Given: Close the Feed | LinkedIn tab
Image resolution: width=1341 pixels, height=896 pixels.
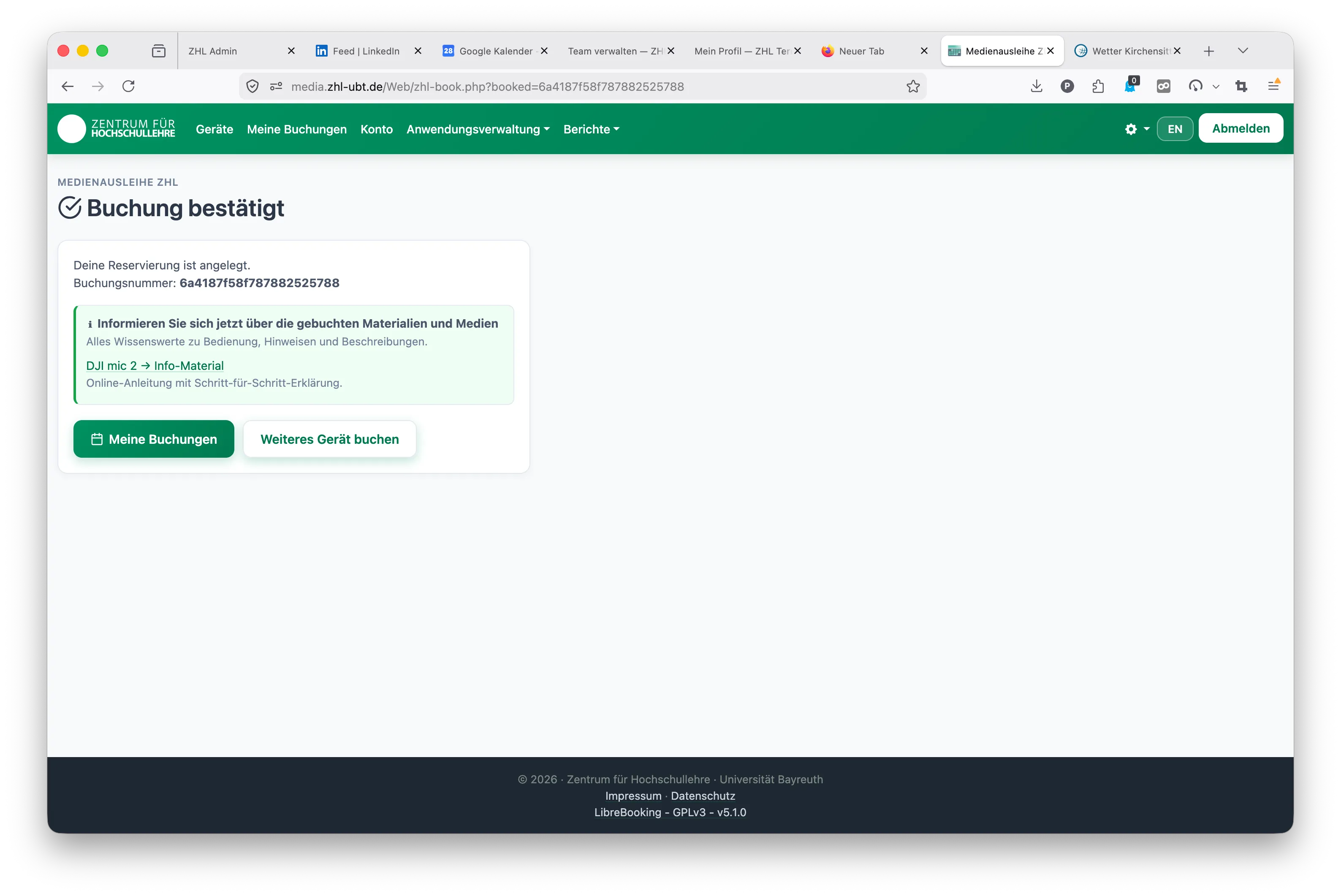Looking at the screenshot, I should pyautogui.click(x=418, y=51).
